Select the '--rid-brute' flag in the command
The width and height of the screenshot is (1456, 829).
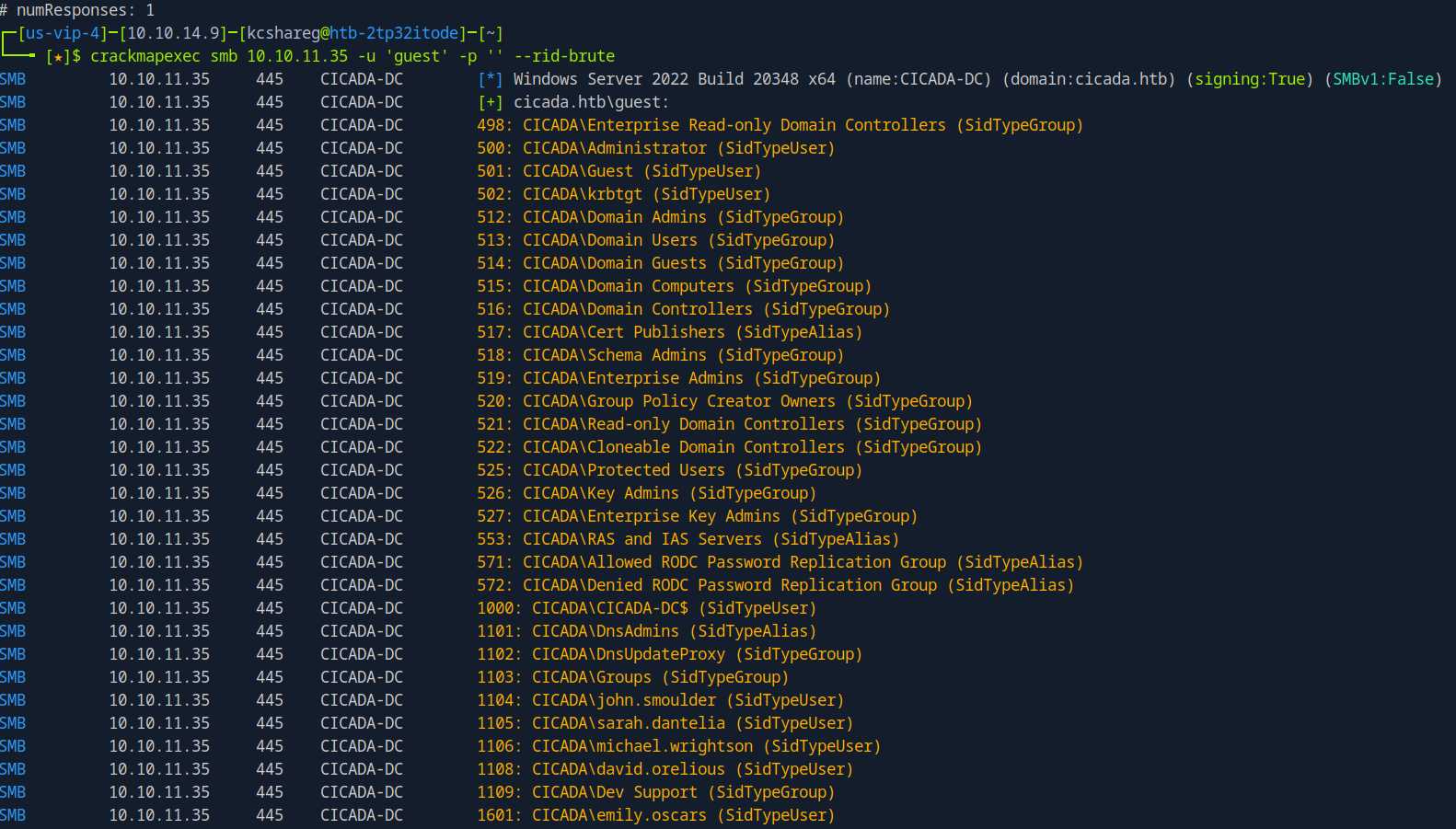pyautogui.click(x=564, y=56)
